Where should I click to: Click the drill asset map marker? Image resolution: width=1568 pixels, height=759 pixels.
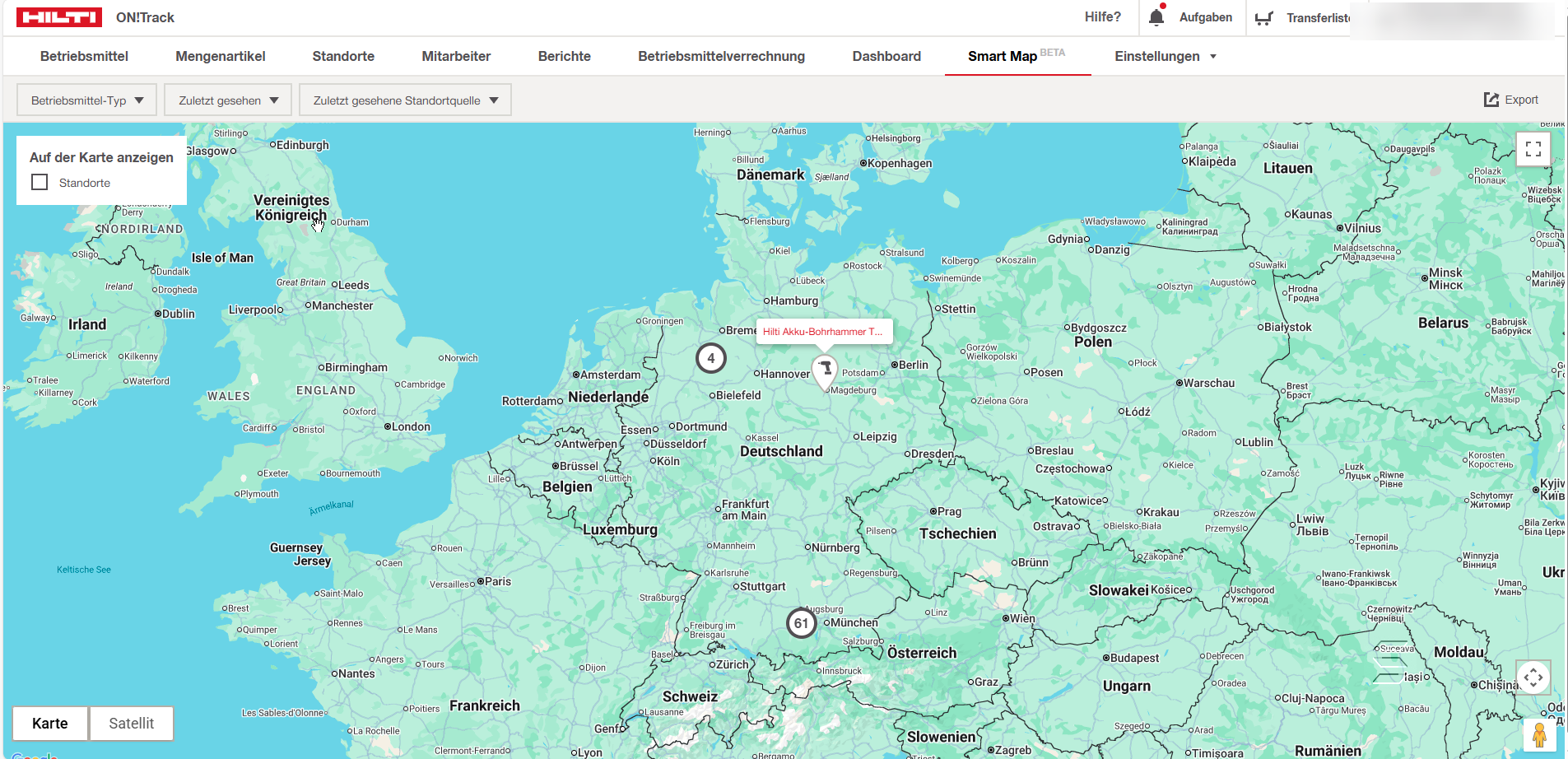(825, 370)
